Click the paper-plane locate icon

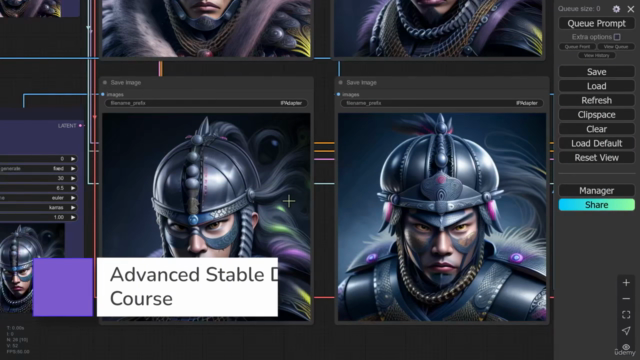[626, 331]
